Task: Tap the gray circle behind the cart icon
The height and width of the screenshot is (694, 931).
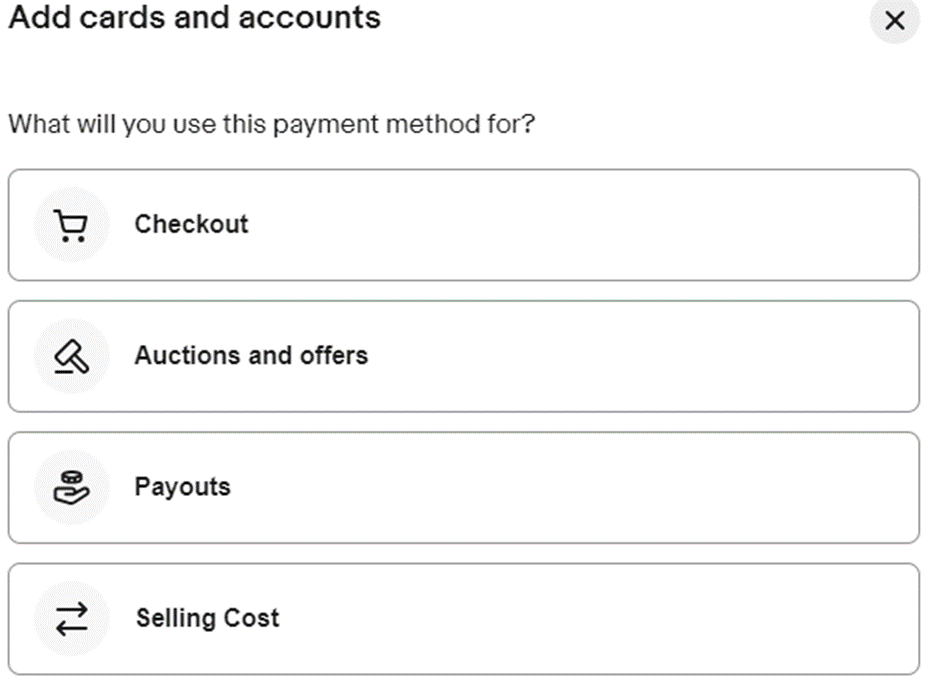Action: (x=71, y=225)
